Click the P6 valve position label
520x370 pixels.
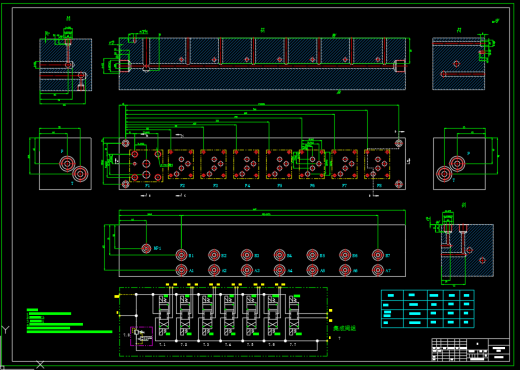[x=312, y=186]
